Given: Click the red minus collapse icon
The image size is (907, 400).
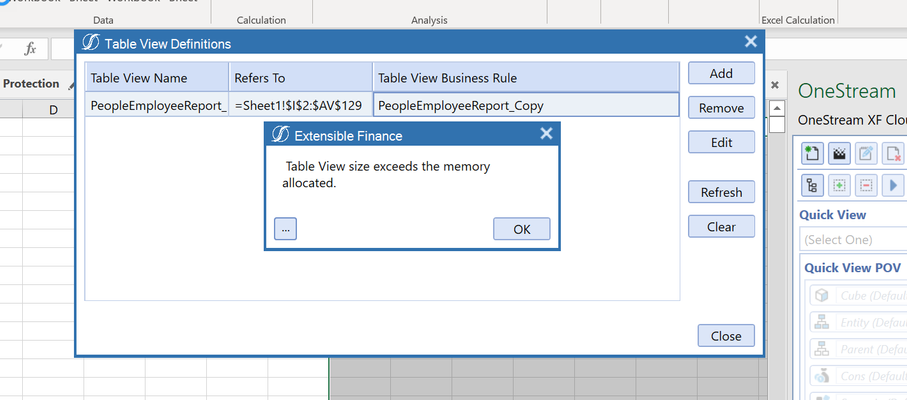Looking at the screenshot, I should 866,186.
